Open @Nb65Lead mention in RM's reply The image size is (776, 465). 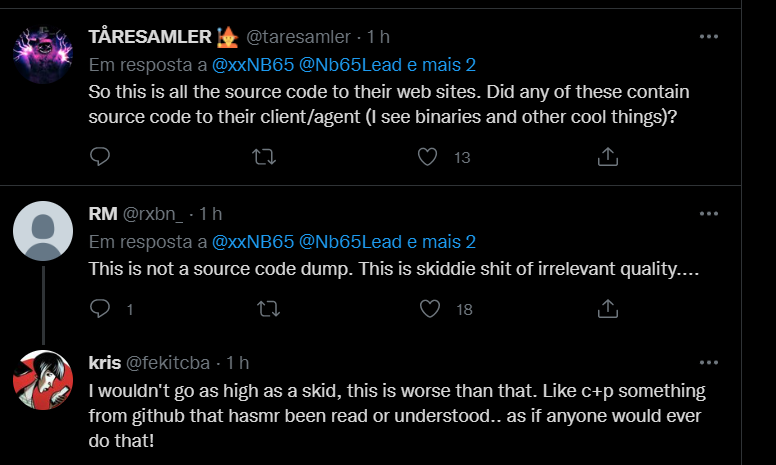tap(344, 241)
